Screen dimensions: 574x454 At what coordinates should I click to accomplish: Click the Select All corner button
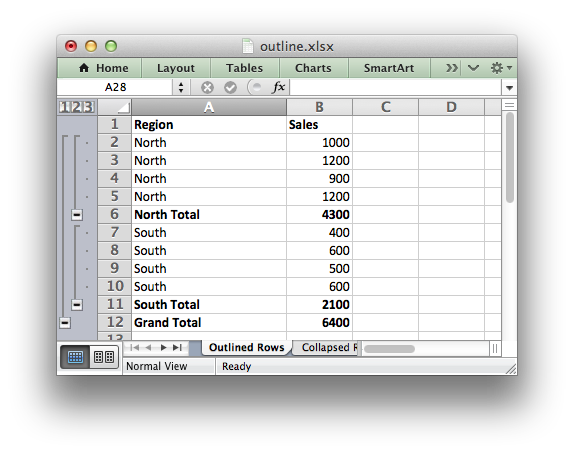pyautogui.click(x=115, y=107)
